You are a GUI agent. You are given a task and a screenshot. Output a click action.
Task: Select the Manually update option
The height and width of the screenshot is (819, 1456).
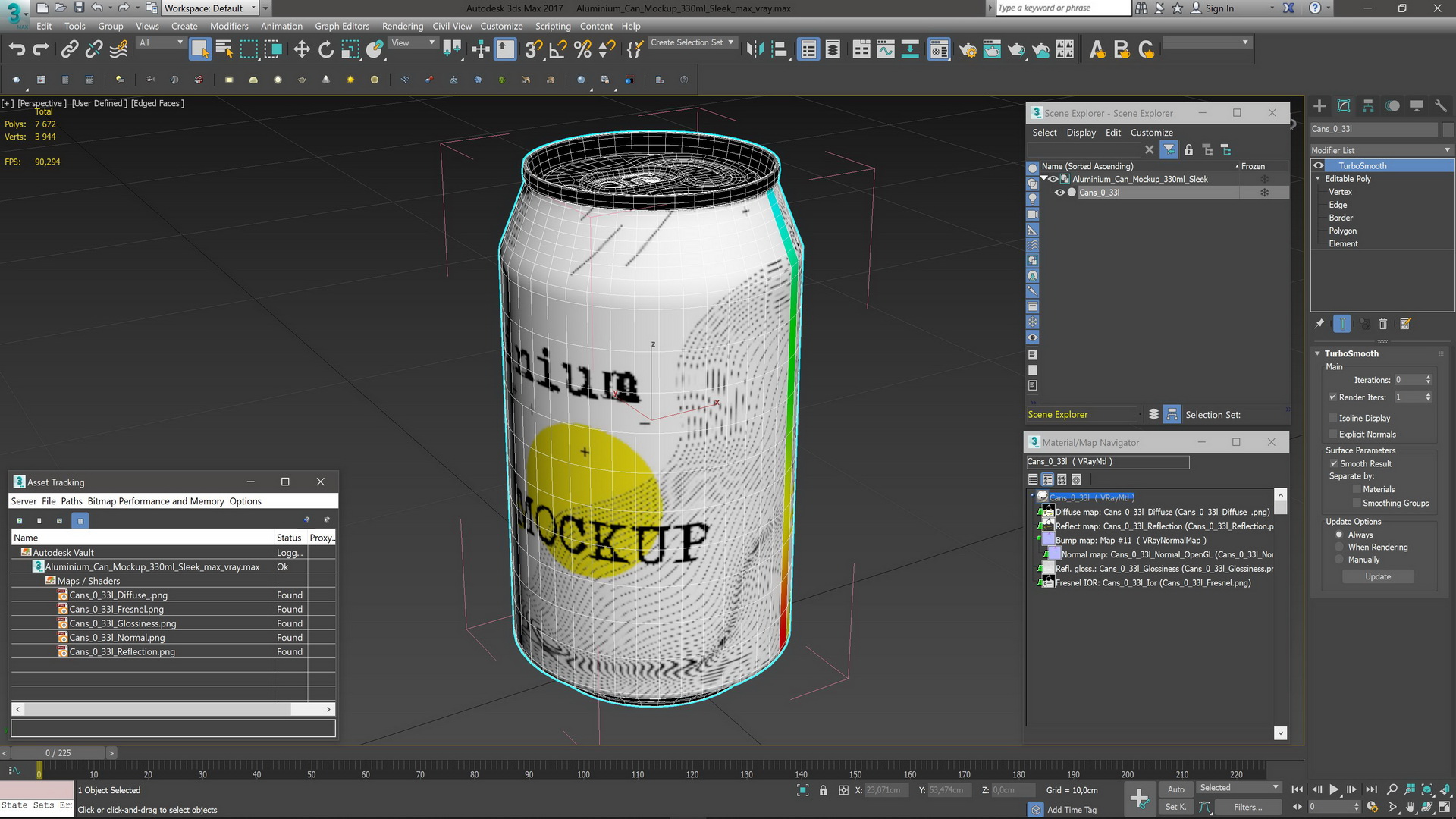(1339, 560)
